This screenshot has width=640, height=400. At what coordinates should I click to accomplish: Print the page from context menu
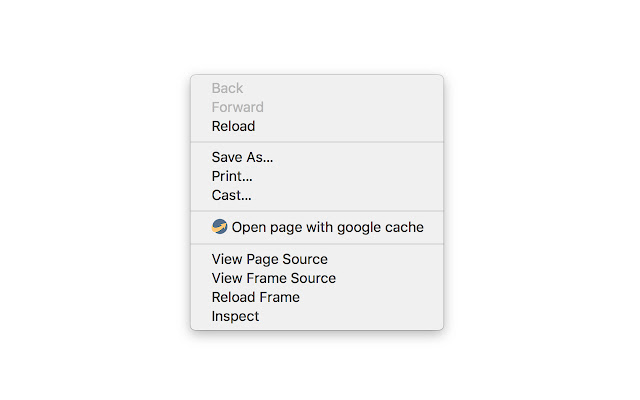click(232, 176)
